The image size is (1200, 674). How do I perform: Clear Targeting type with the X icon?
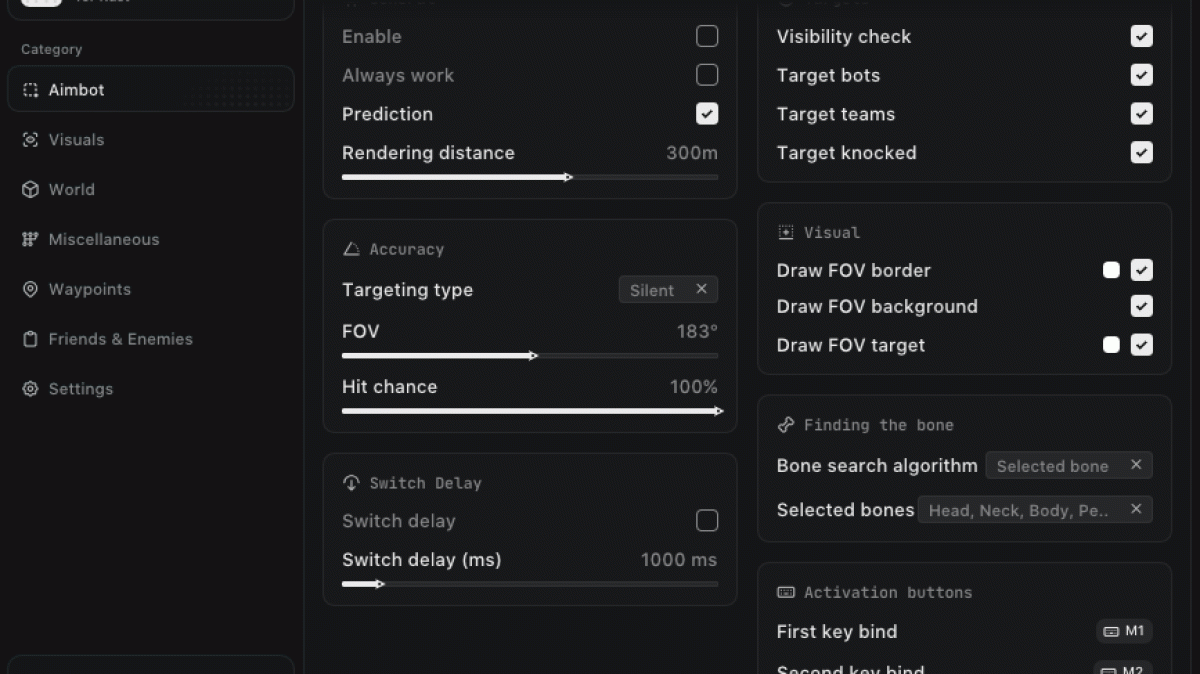(x=701, y=289)
